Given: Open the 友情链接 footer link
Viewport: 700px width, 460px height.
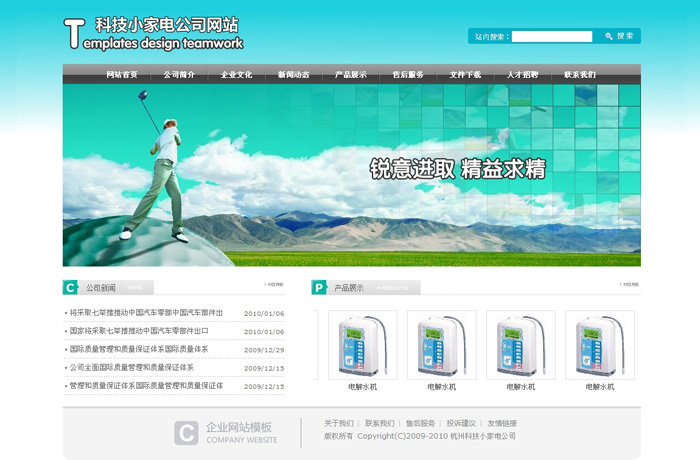Looking at the screenshot, I should click(x=502, y=423).
